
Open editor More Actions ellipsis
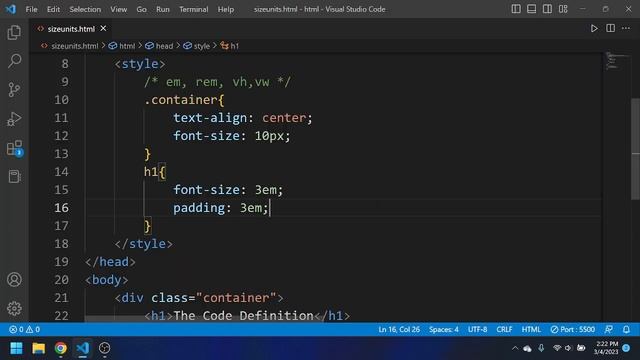(x=626, y=28)
